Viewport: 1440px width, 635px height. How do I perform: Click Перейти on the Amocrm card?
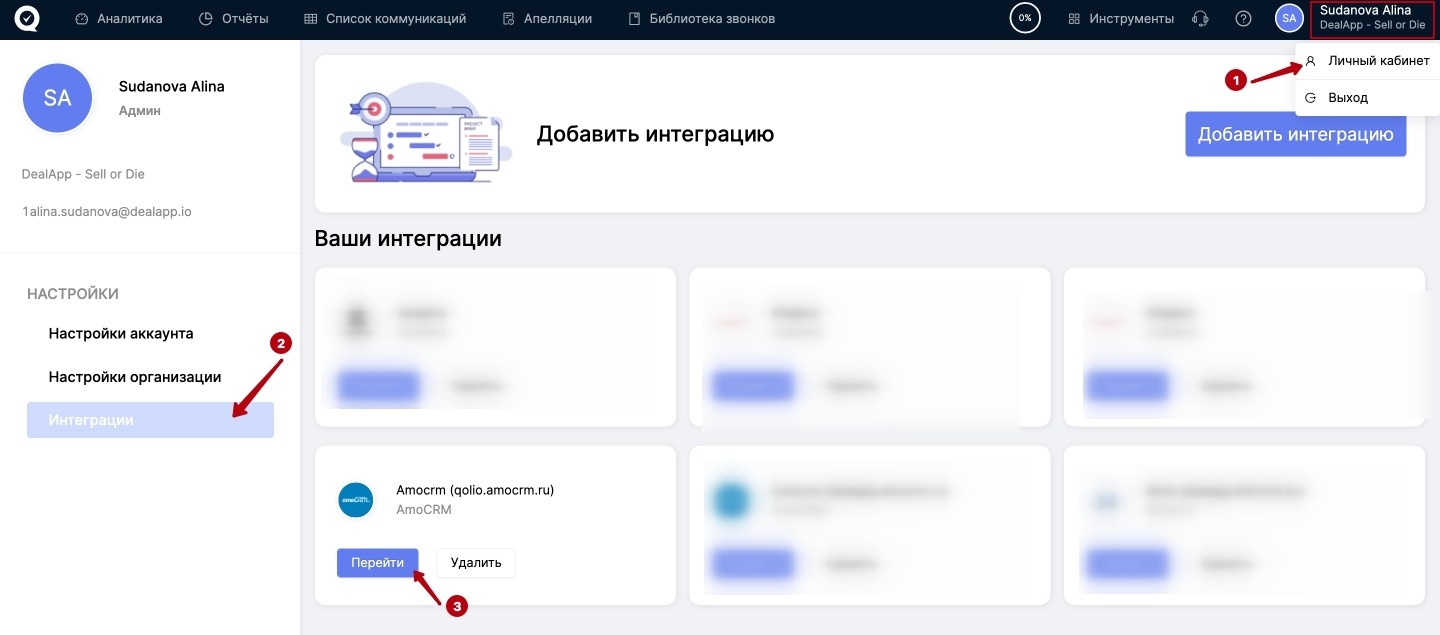coord(377,563)
